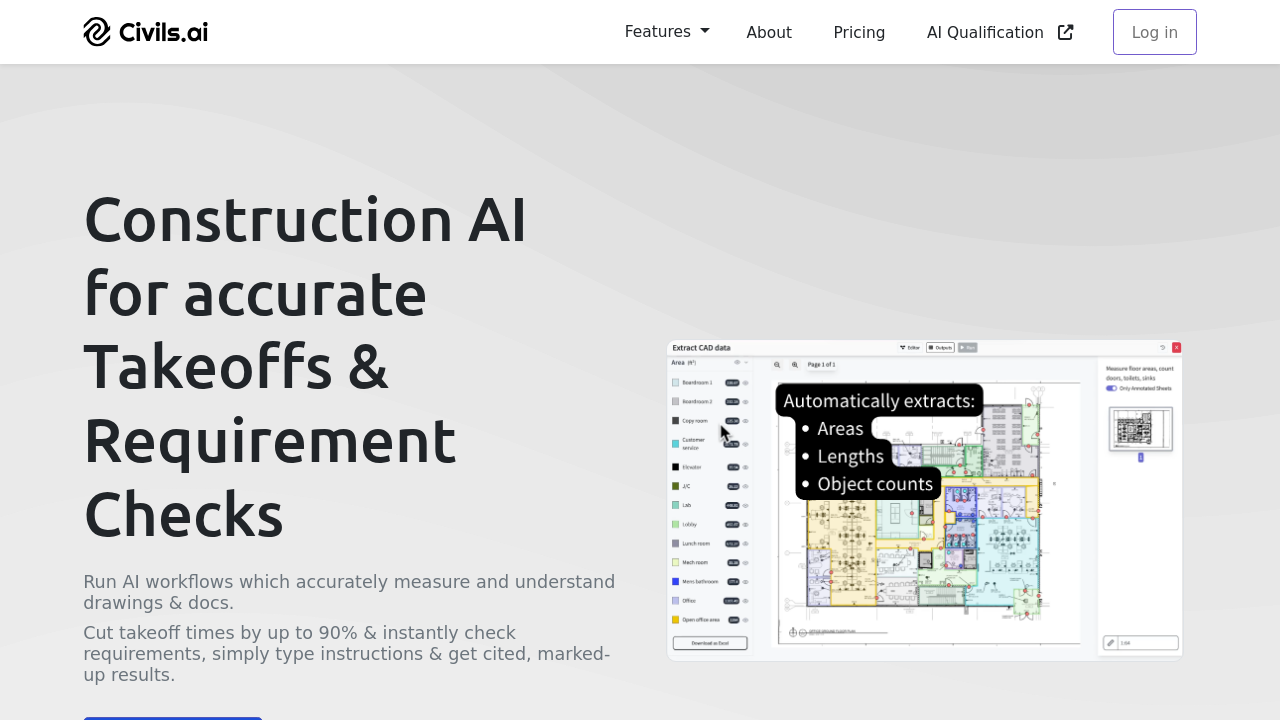Enable the Only Annotated Sheets toggle

tap(1110, 389)
